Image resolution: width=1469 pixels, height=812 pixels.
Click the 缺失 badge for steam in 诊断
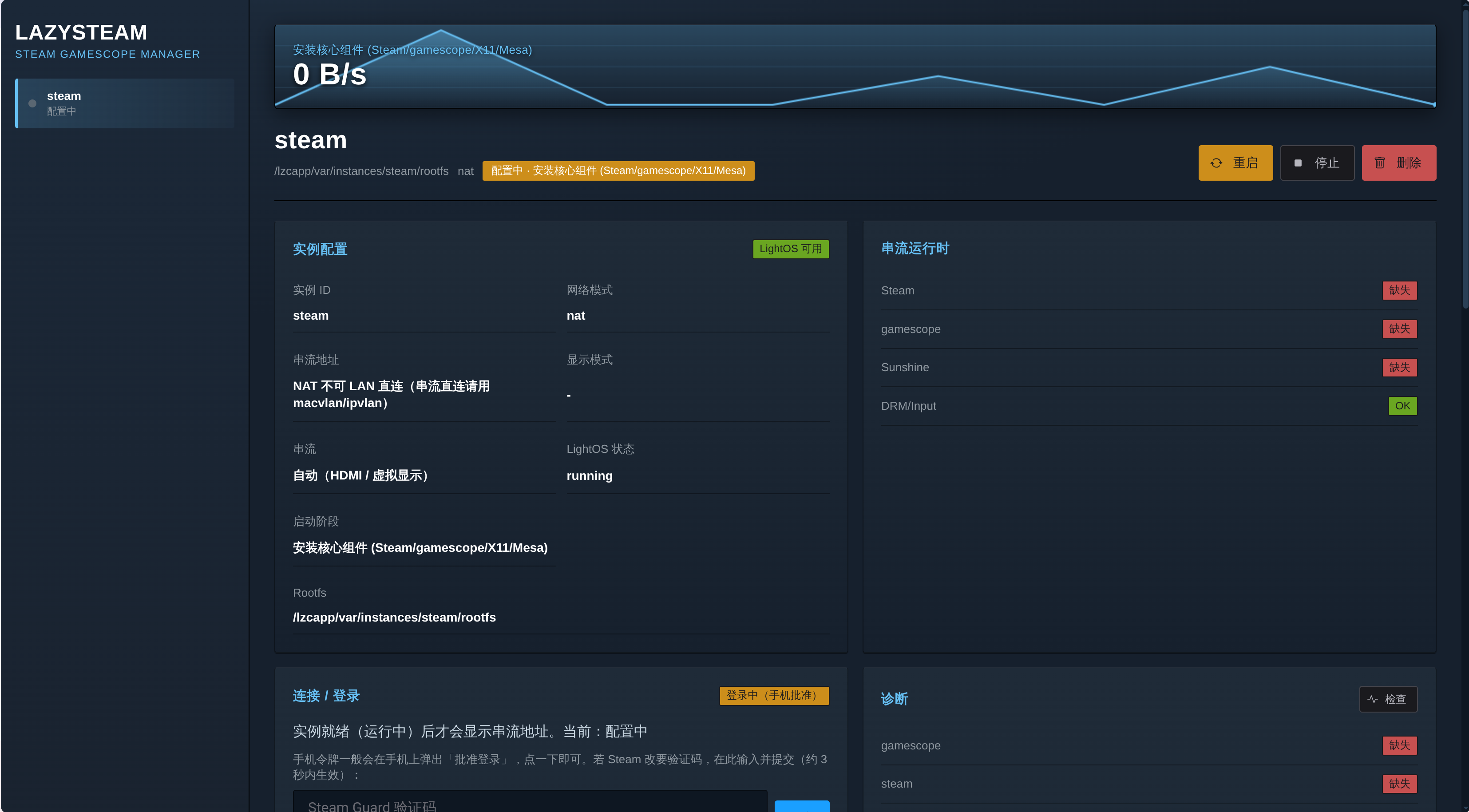point(1399,784)
